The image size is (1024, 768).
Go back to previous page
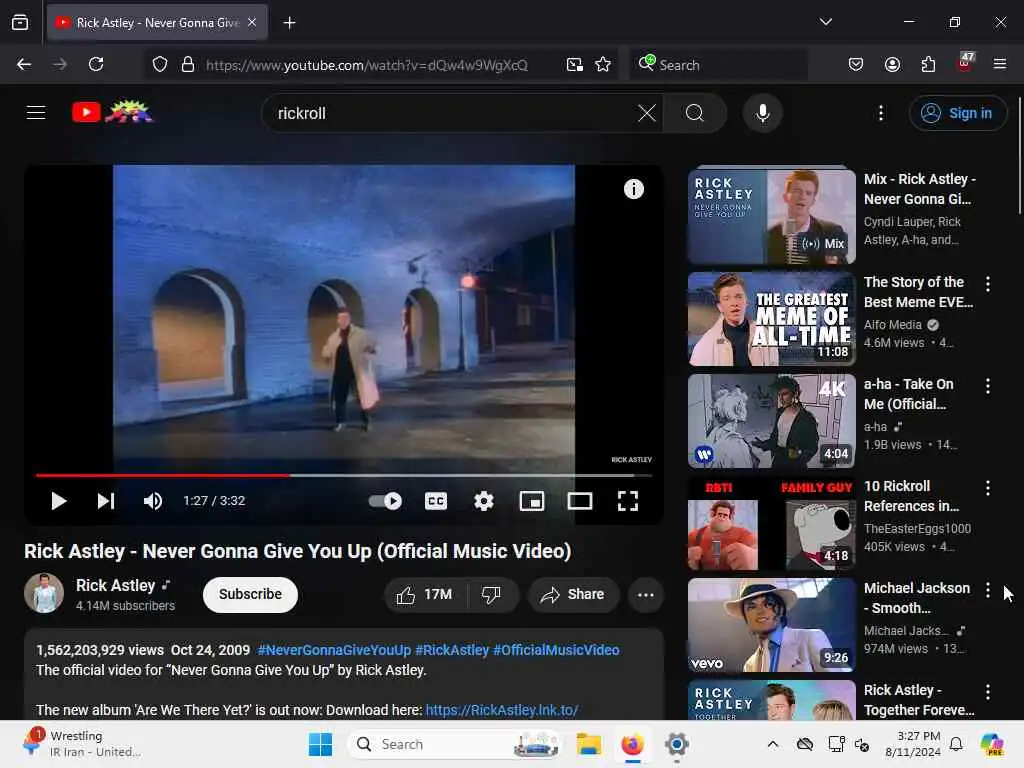tap(24, 64)
